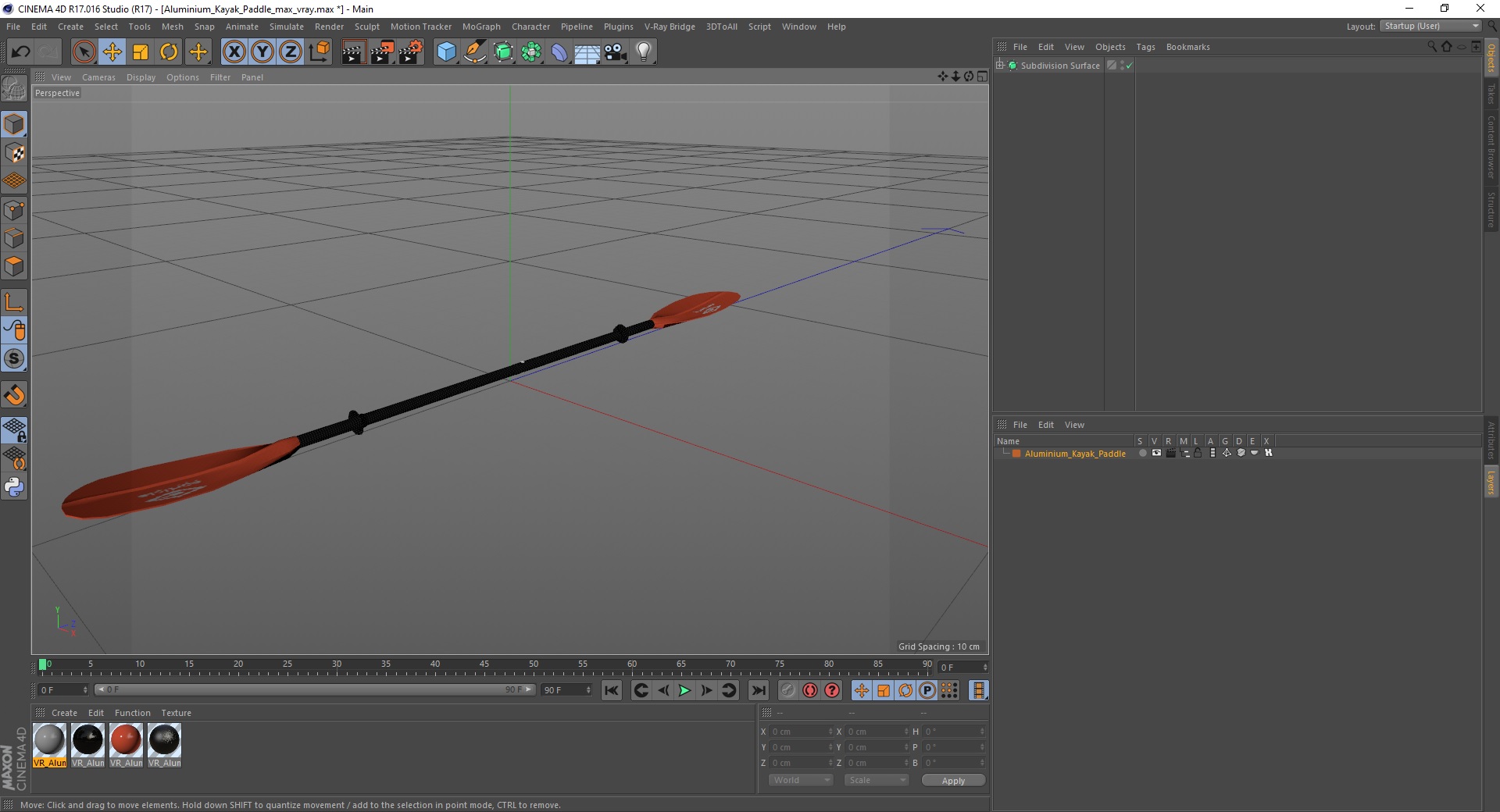Click the timeline preview range slider
This screenshot has height=812, width=1500.
click(315, 689)
